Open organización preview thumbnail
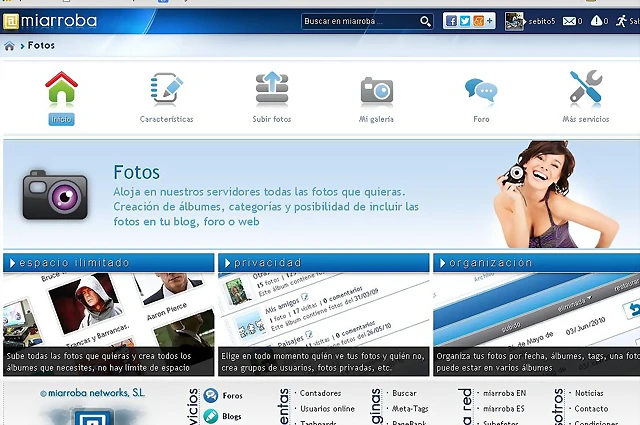 click(x=536, y=309)
